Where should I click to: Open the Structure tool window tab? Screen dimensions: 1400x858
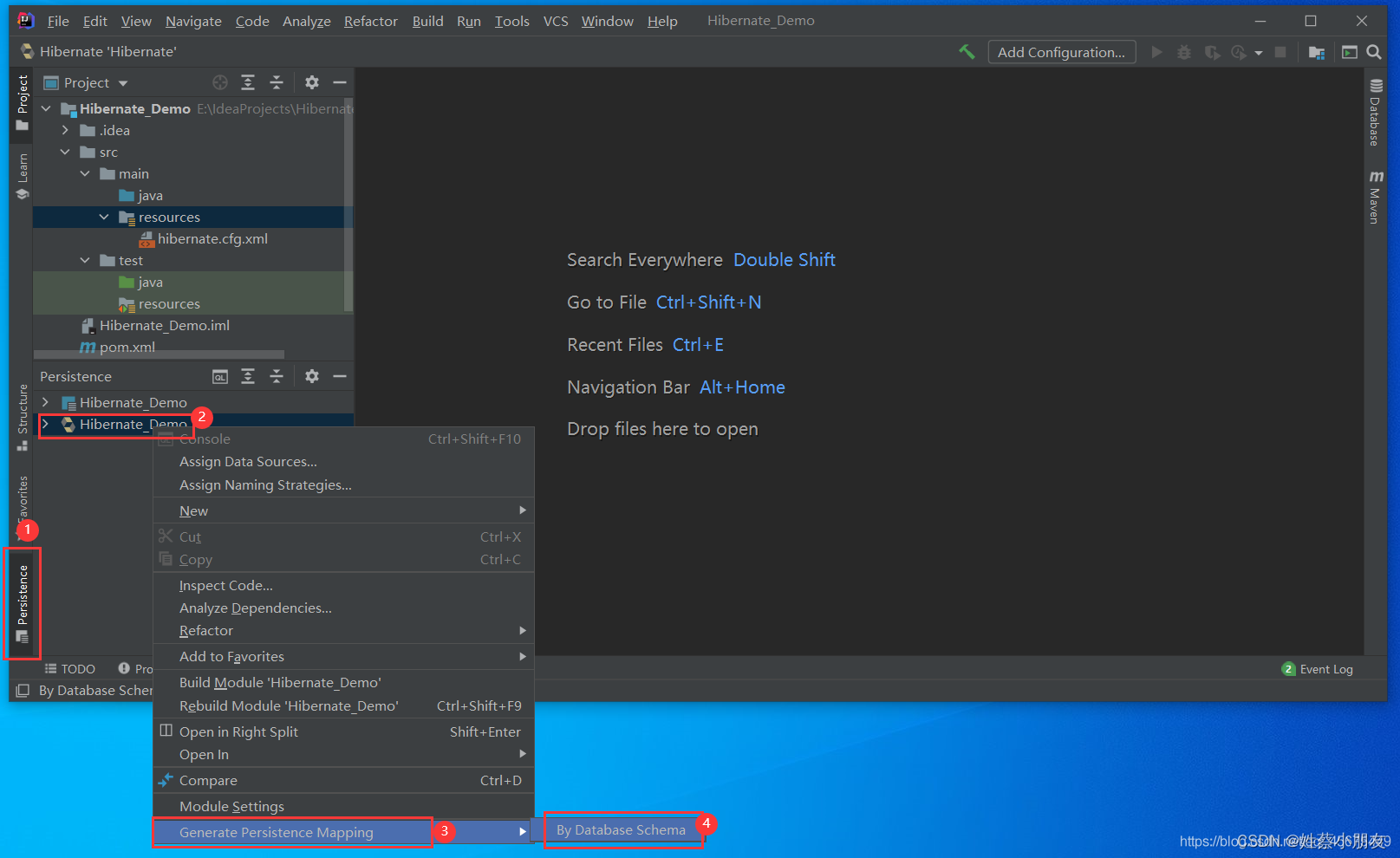23,418
